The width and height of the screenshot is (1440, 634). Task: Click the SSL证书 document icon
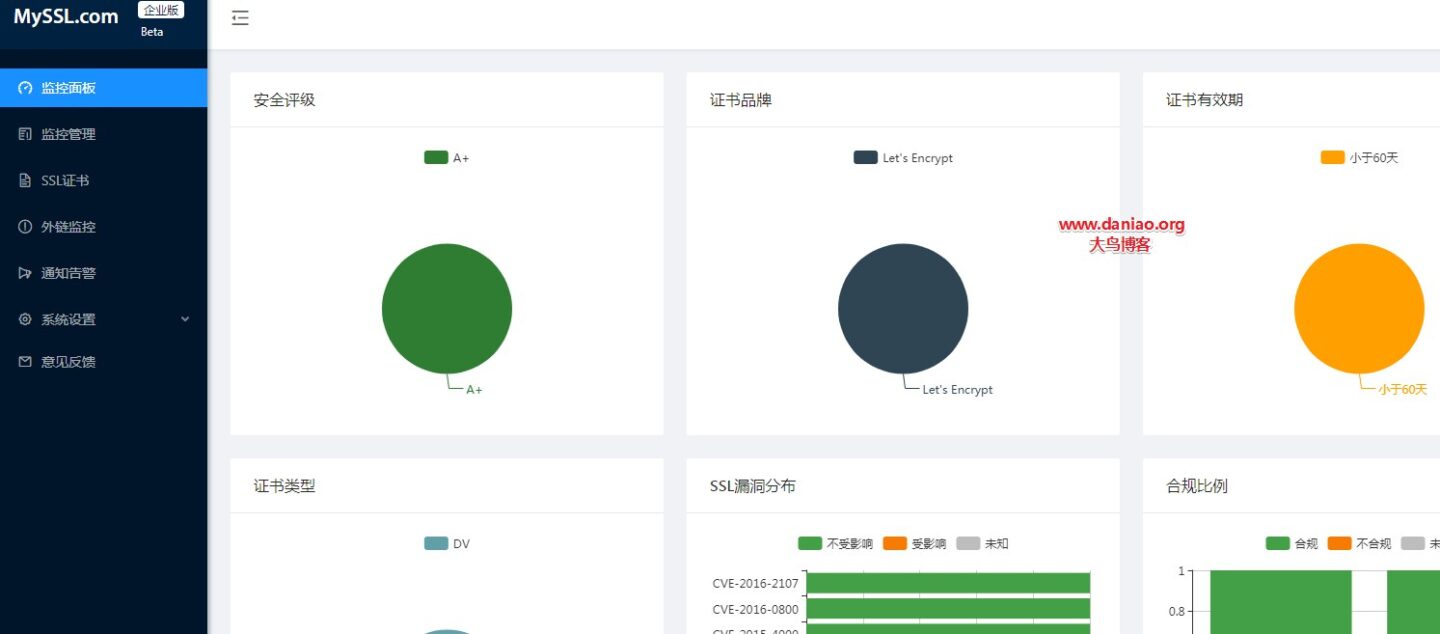click(25, 181)
